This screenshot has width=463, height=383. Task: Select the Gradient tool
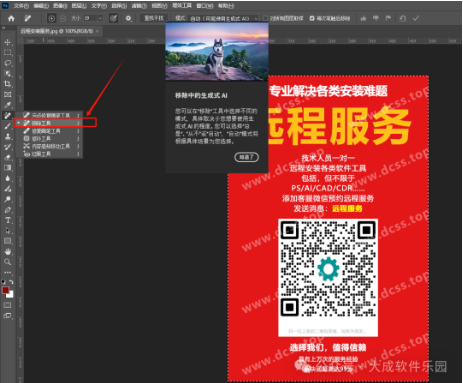point(8,168)
